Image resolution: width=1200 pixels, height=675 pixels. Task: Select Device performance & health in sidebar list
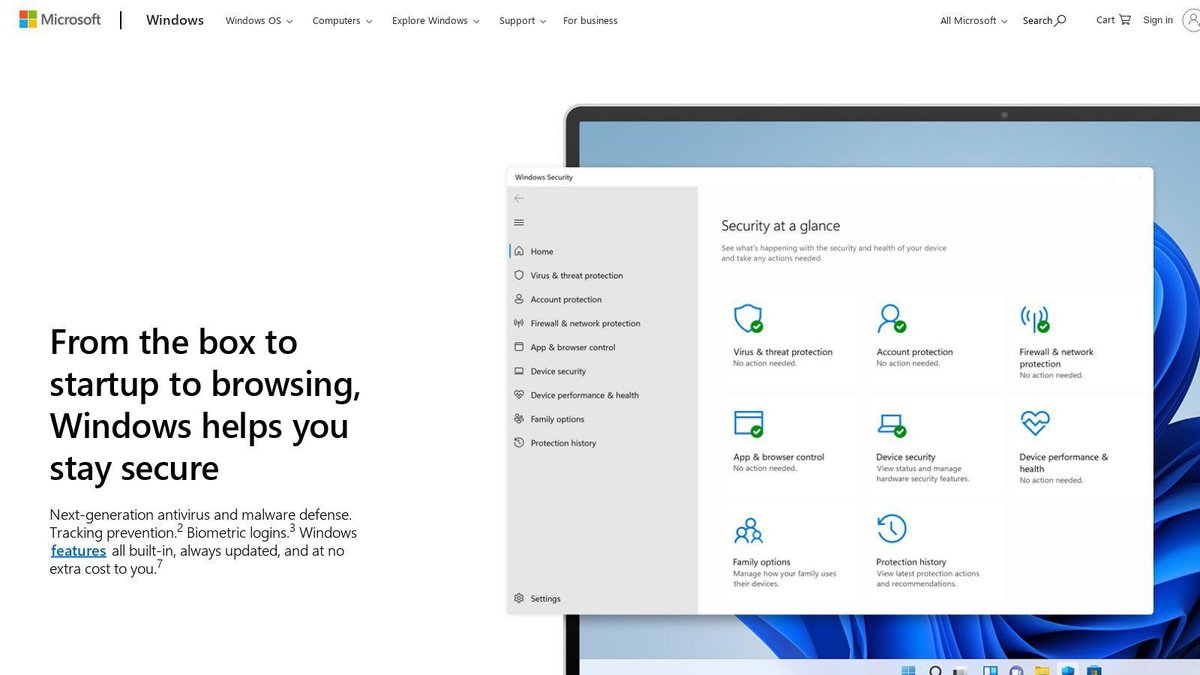(576, 396)
